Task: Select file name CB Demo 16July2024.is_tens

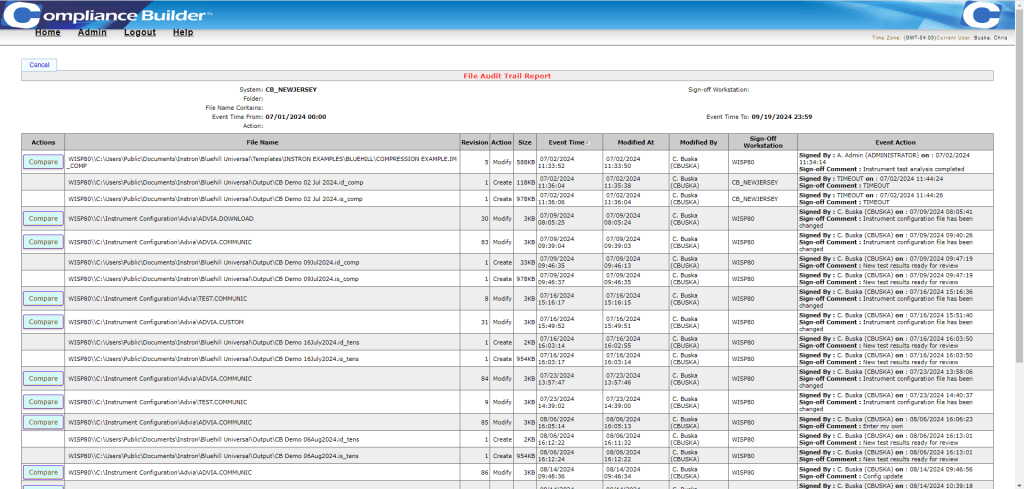Action: [x=214, y=359]
